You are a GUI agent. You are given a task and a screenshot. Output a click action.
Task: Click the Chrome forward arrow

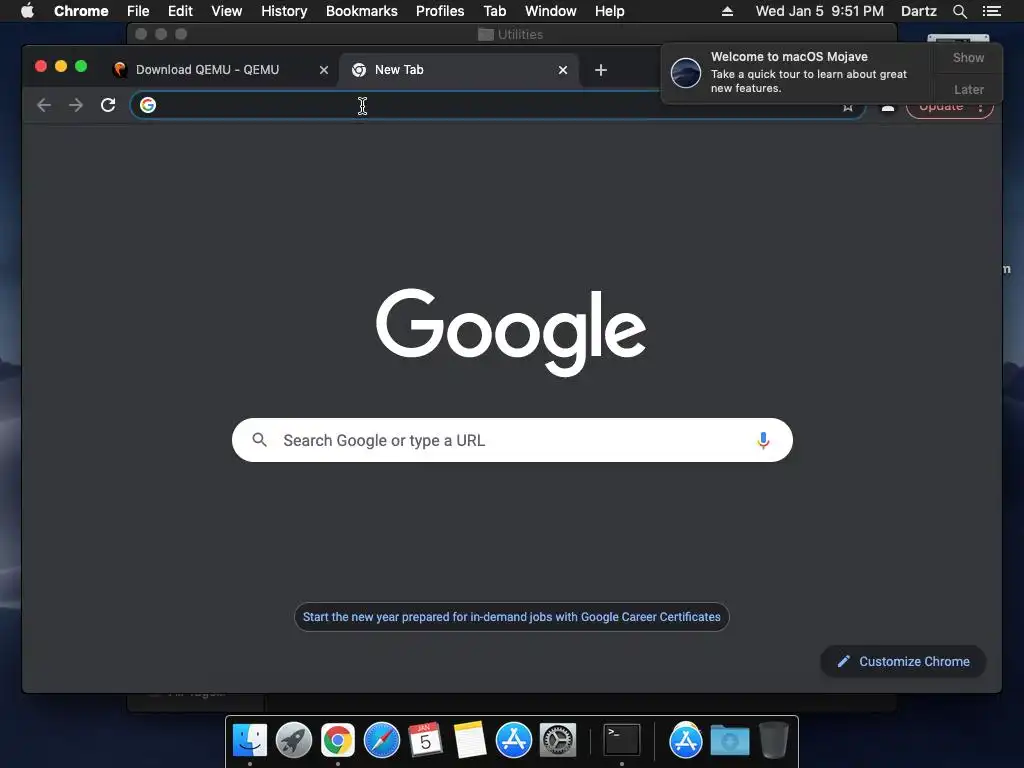click(x=76, y=105)
